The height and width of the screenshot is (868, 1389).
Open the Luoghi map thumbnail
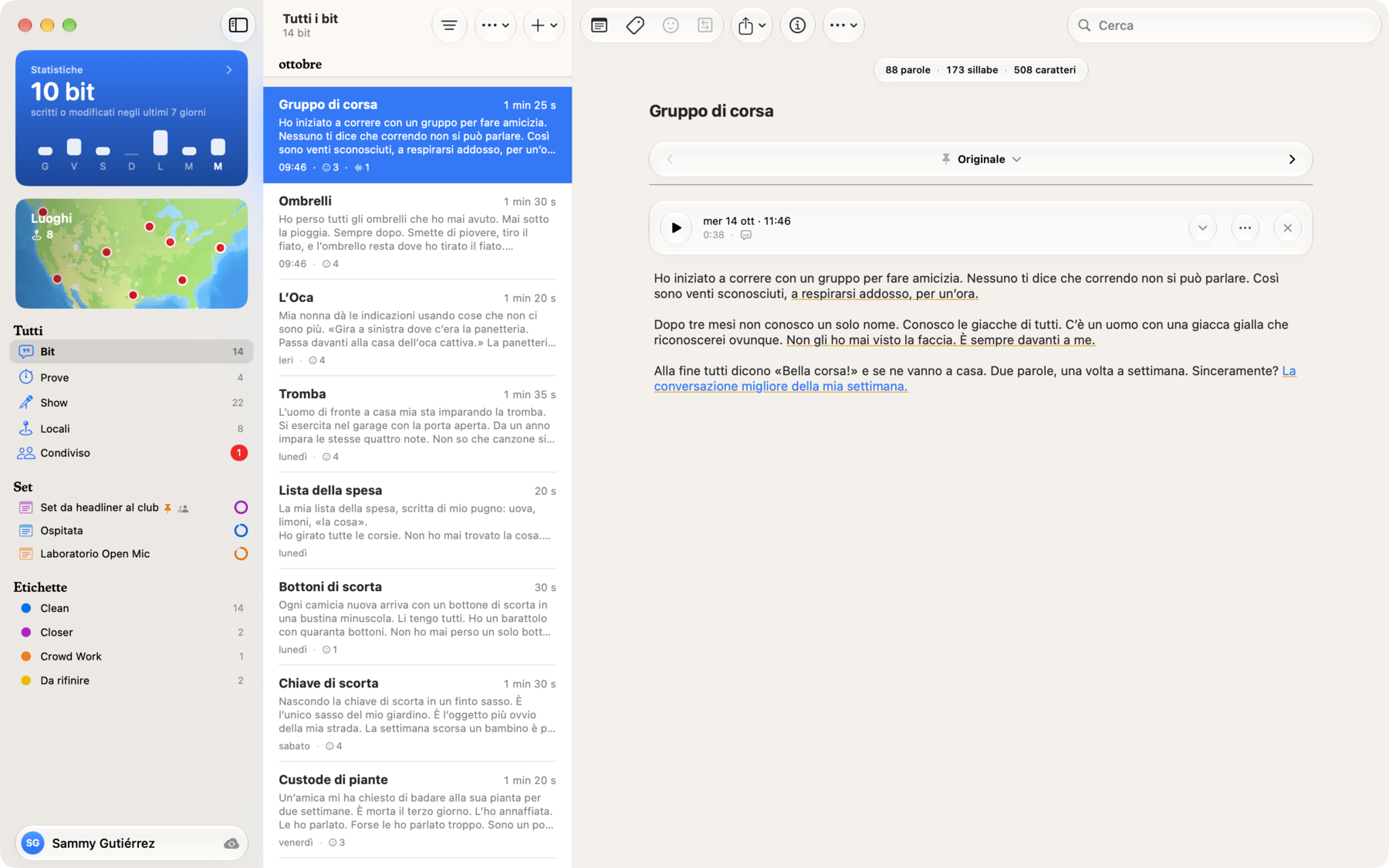point(131,254)
